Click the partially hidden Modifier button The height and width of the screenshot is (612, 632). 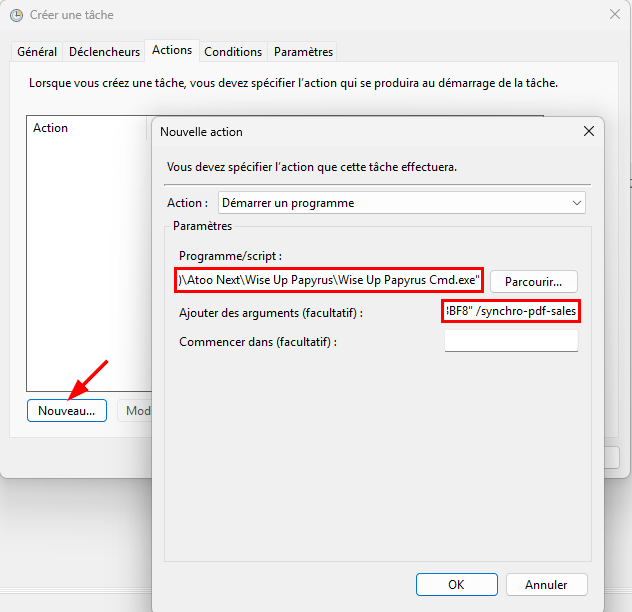tap(134, 410)
